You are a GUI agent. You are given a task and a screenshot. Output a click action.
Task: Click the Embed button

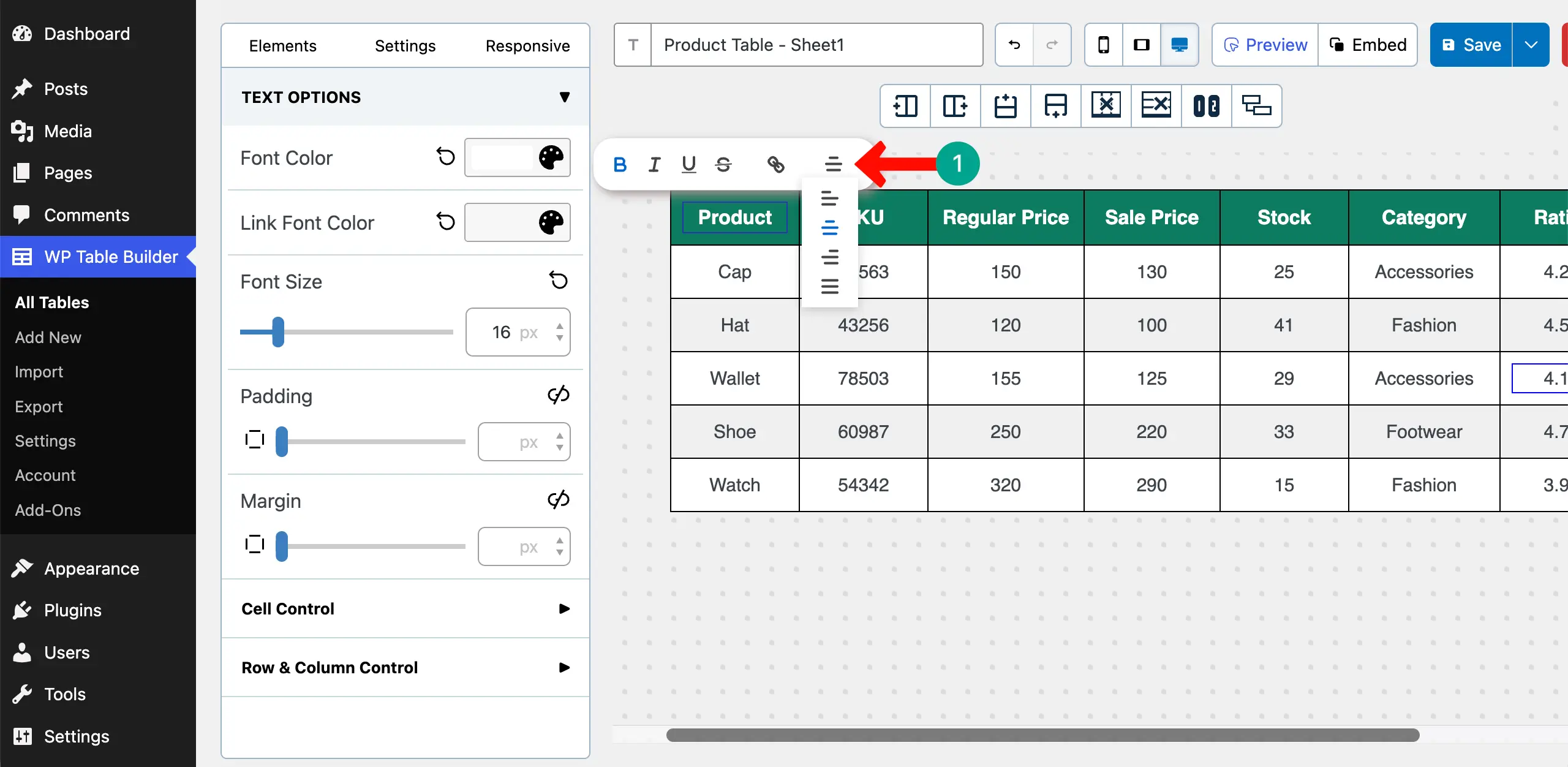coord(1368,45)
